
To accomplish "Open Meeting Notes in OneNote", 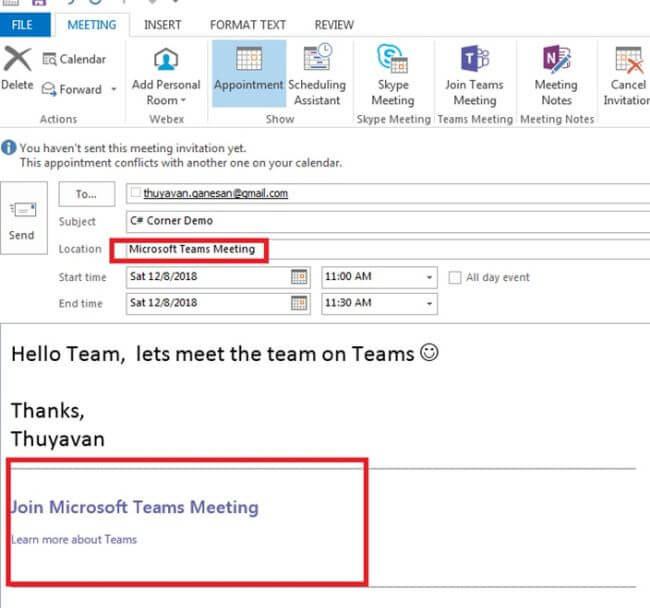I will 556,75.
